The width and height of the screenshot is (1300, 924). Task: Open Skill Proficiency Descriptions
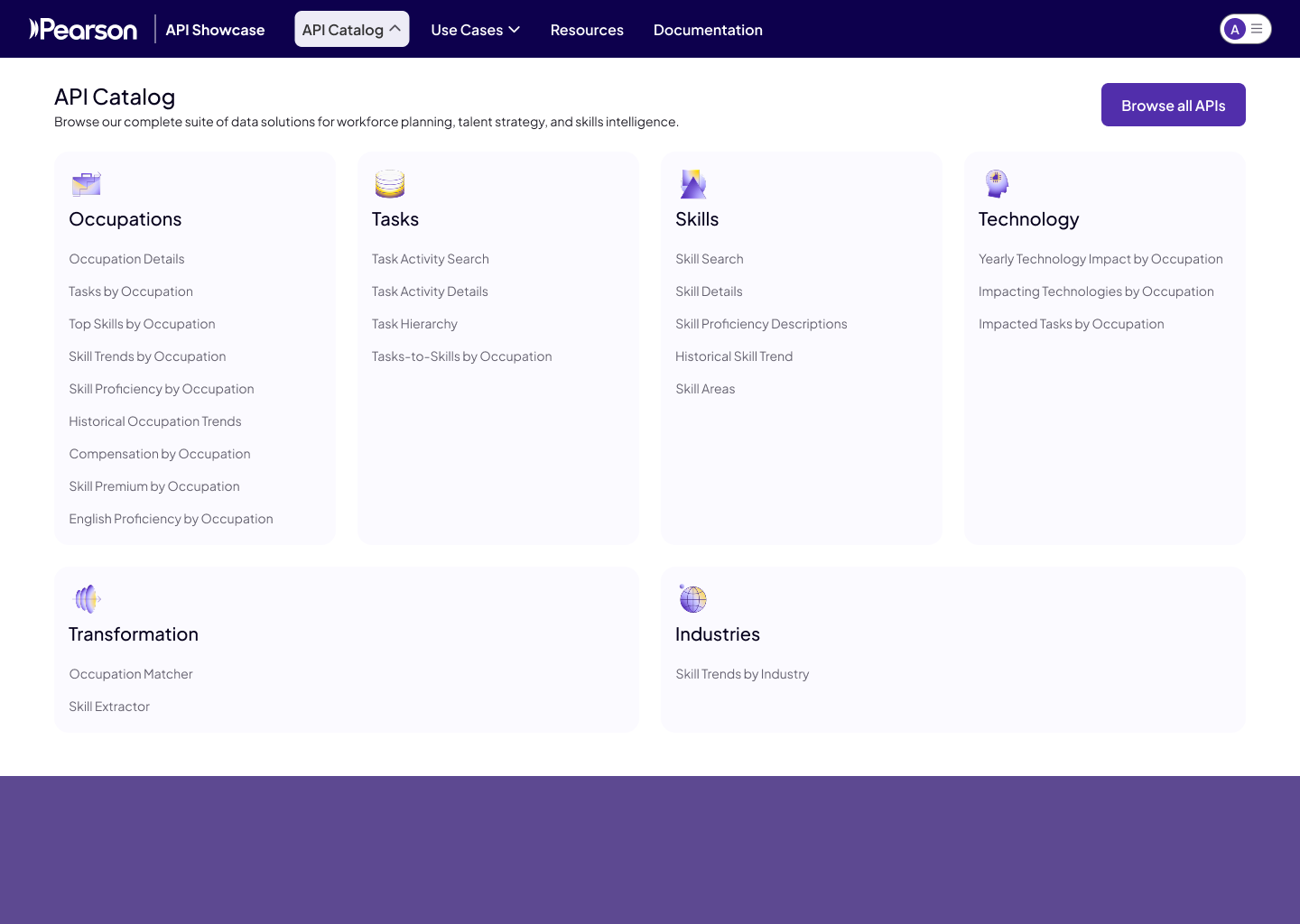(761, 324)
